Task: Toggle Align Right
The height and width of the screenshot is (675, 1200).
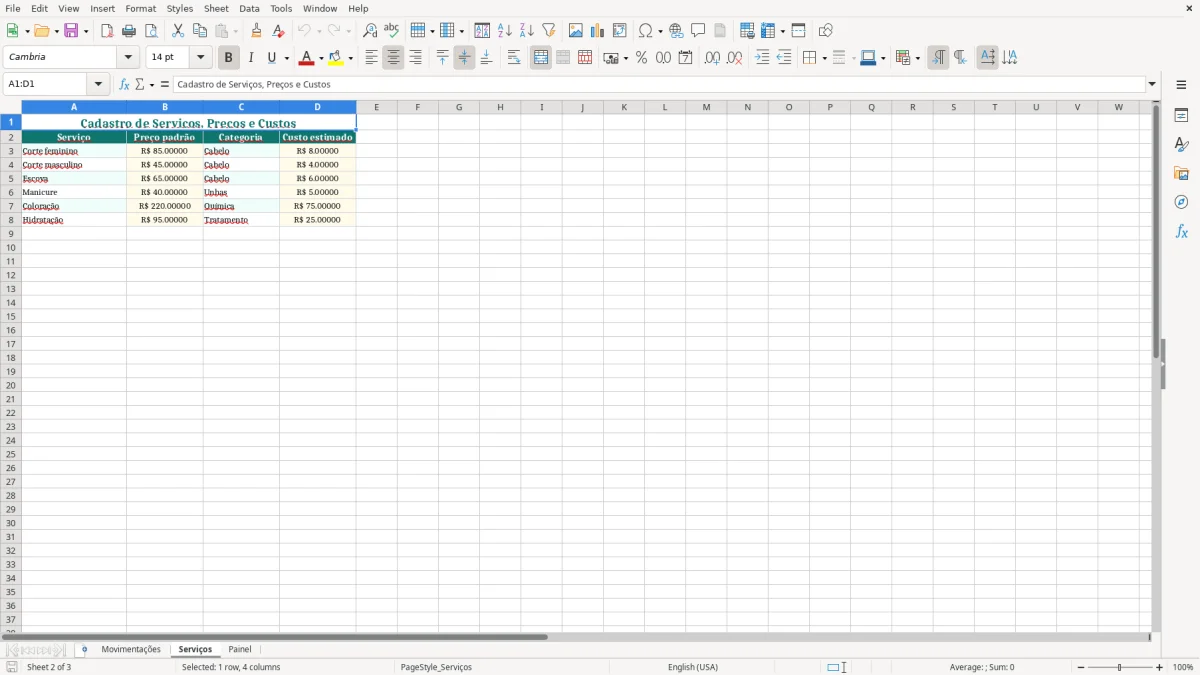Action: click(x=416, y=58)
